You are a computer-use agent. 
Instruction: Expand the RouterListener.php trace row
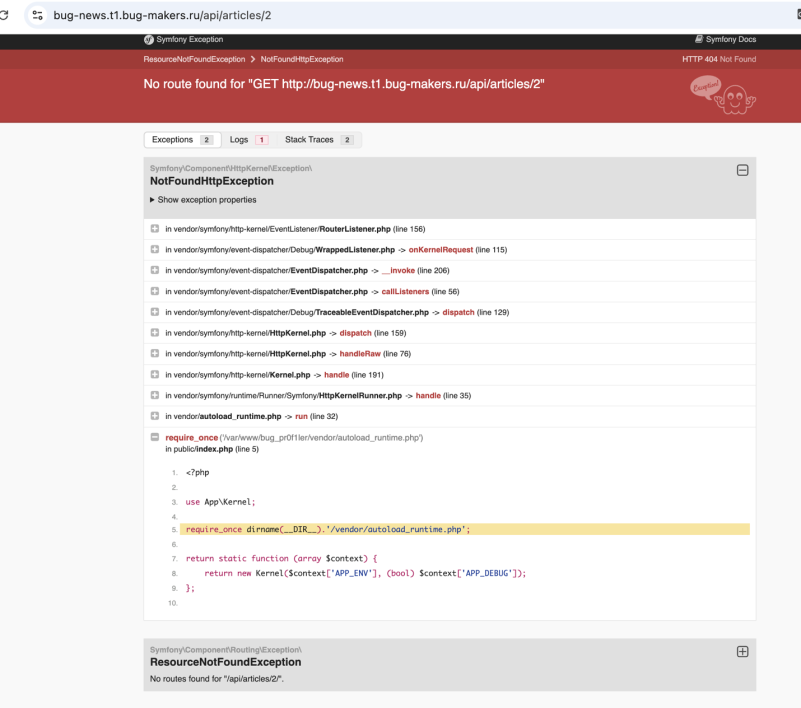[x=155, y=229]
